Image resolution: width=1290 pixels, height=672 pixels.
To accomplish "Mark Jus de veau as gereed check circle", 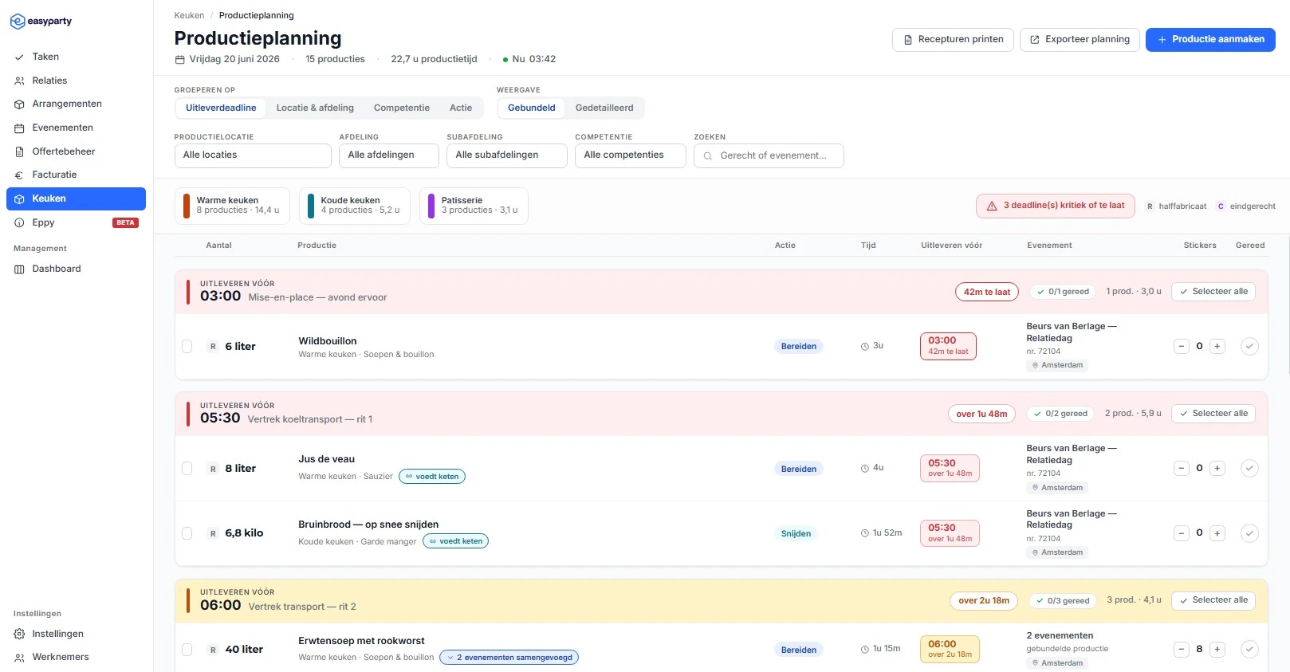I will (x=1249, y=468).
